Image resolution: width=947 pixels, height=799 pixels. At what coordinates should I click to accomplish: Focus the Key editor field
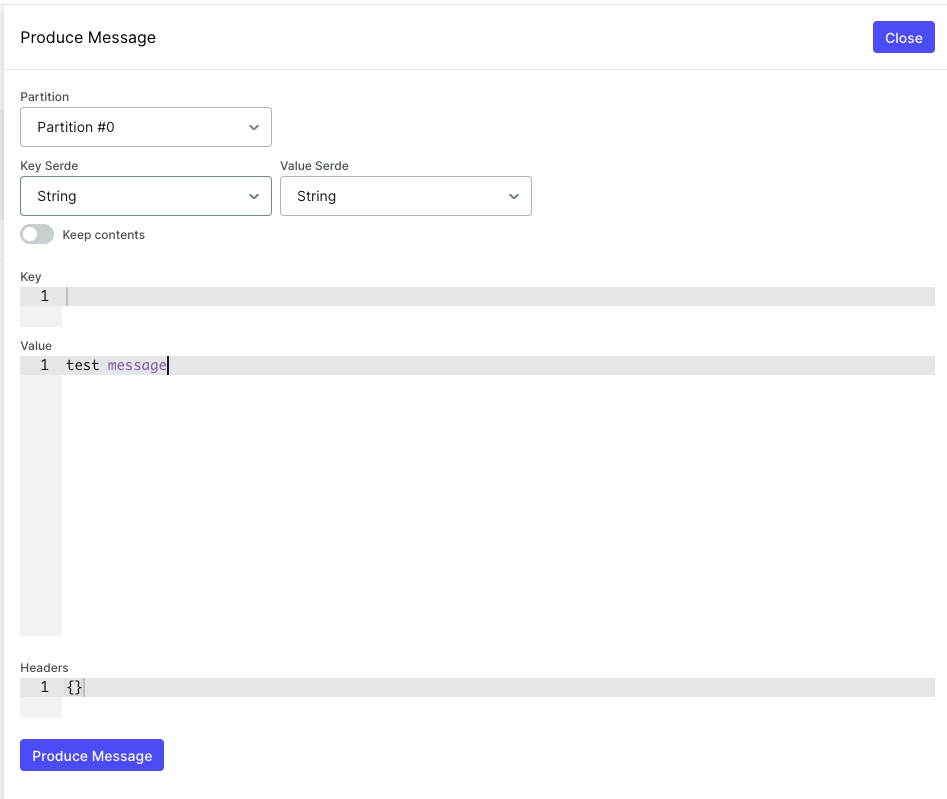(x=477, y=307)
